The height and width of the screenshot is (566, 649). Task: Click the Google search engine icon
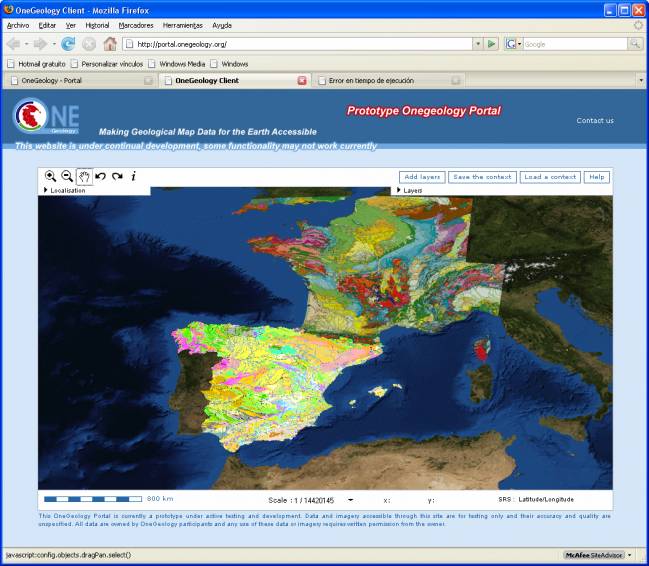point(511,43)
